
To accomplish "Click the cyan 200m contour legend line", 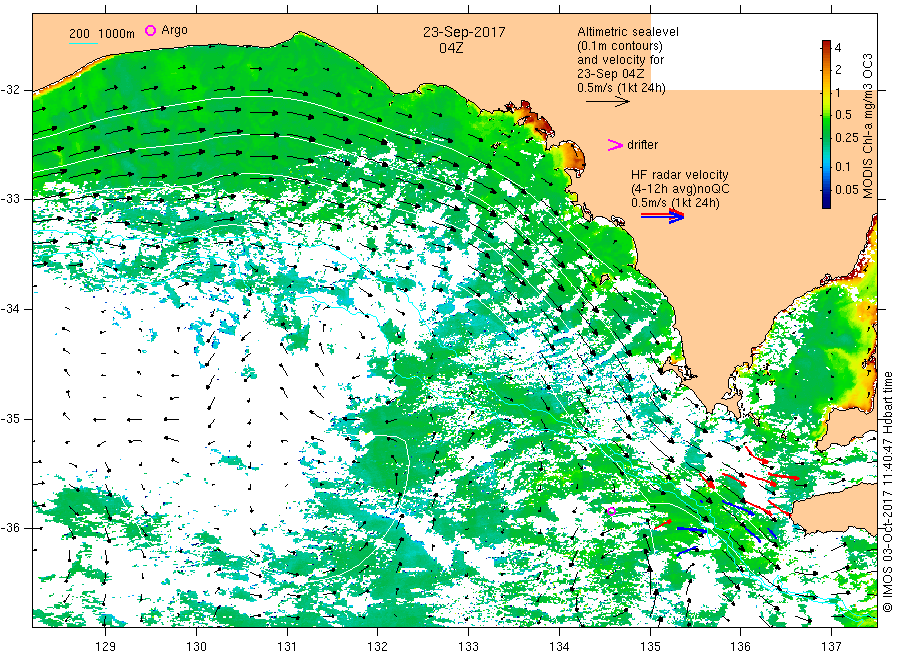I will pyautogui.click(x=83, y=43).
